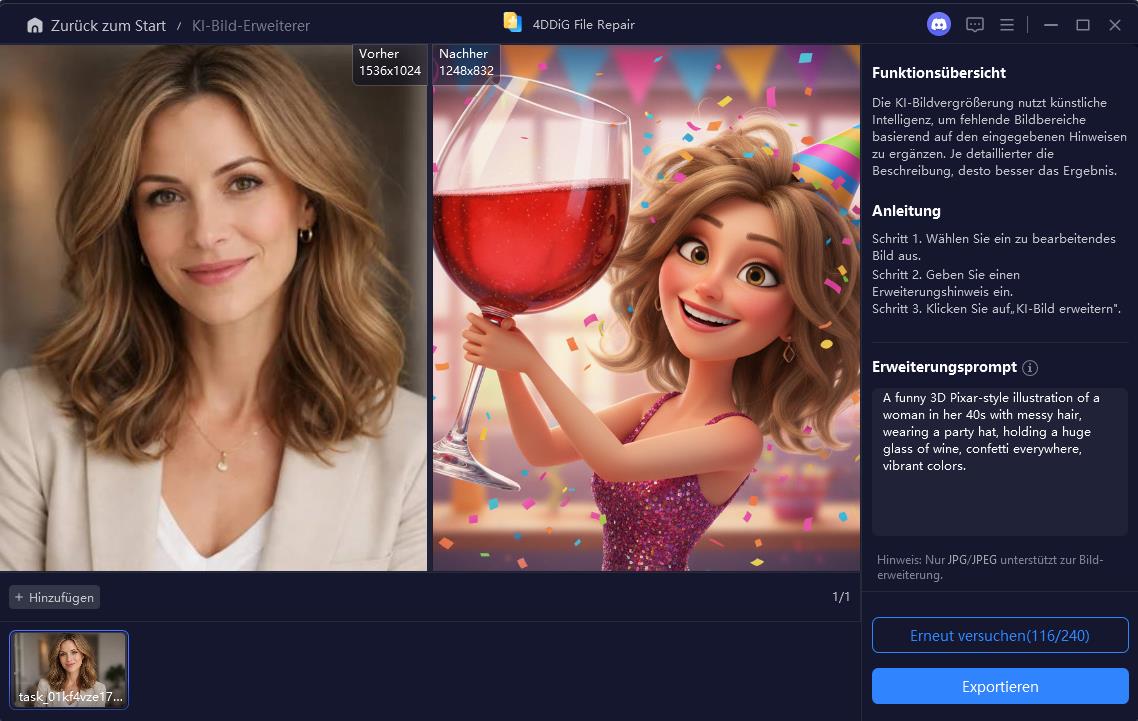Screen dimensions: 1138x721
Task: Export the result with the Exportieren button
Action: tap(999, 686)
